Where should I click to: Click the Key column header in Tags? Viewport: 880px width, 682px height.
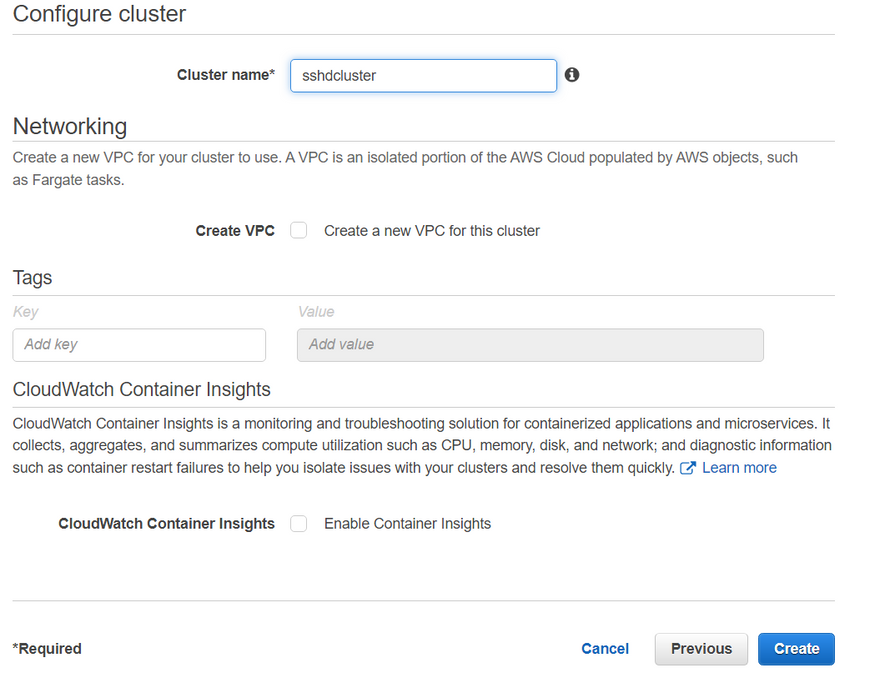26,312
